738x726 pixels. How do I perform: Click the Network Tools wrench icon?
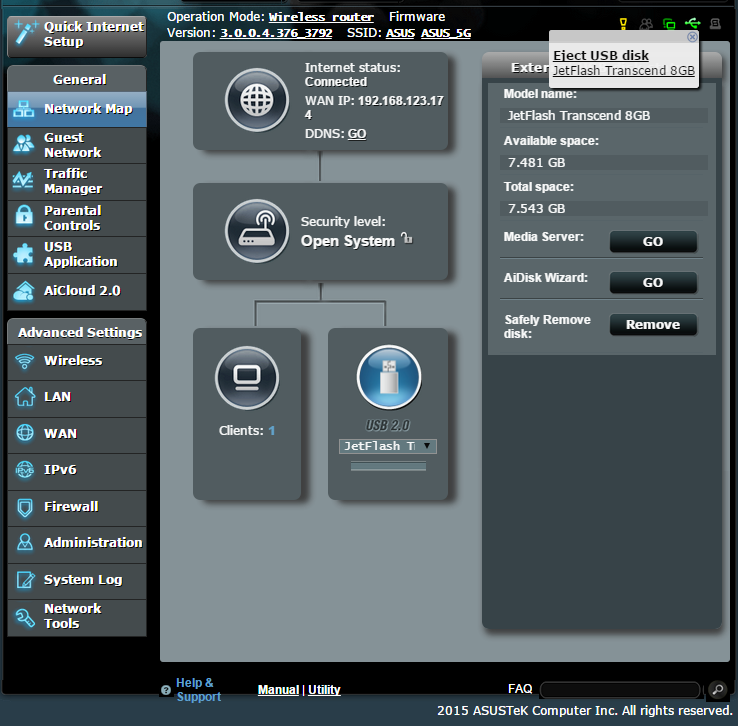coord(25,618)
